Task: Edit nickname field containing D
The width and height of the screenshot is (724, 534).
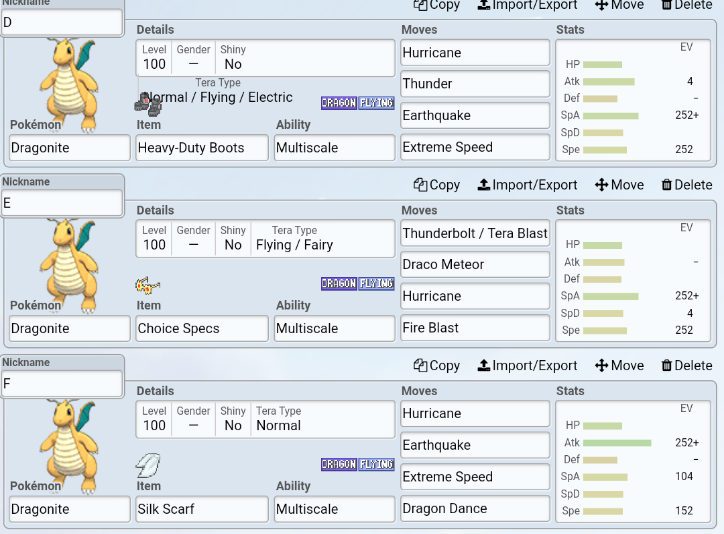Action: tap(62, 22)
